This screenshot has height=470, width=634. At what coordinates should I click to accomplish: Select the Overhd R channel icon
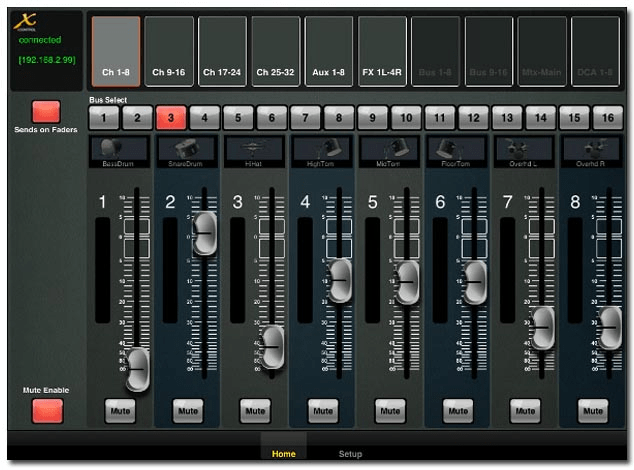tap(592, 152)
